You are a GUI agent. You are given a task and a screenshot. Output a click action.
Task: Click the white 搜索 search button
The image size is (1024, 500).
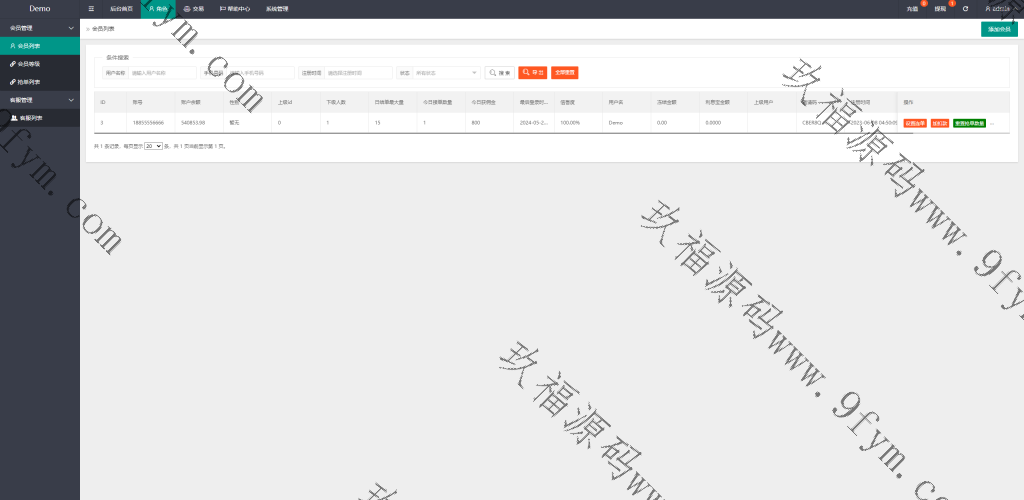pos(499,73)
